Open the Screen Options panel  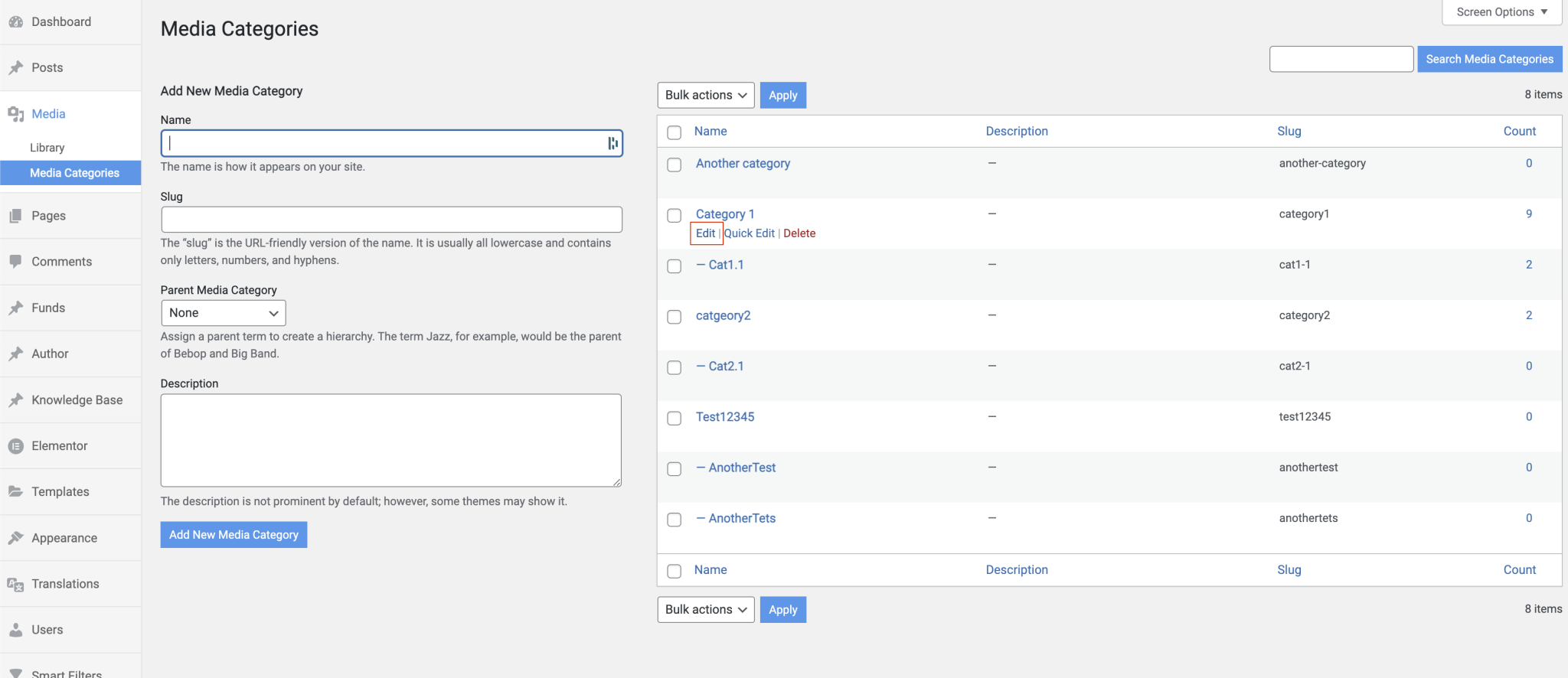1501,12
